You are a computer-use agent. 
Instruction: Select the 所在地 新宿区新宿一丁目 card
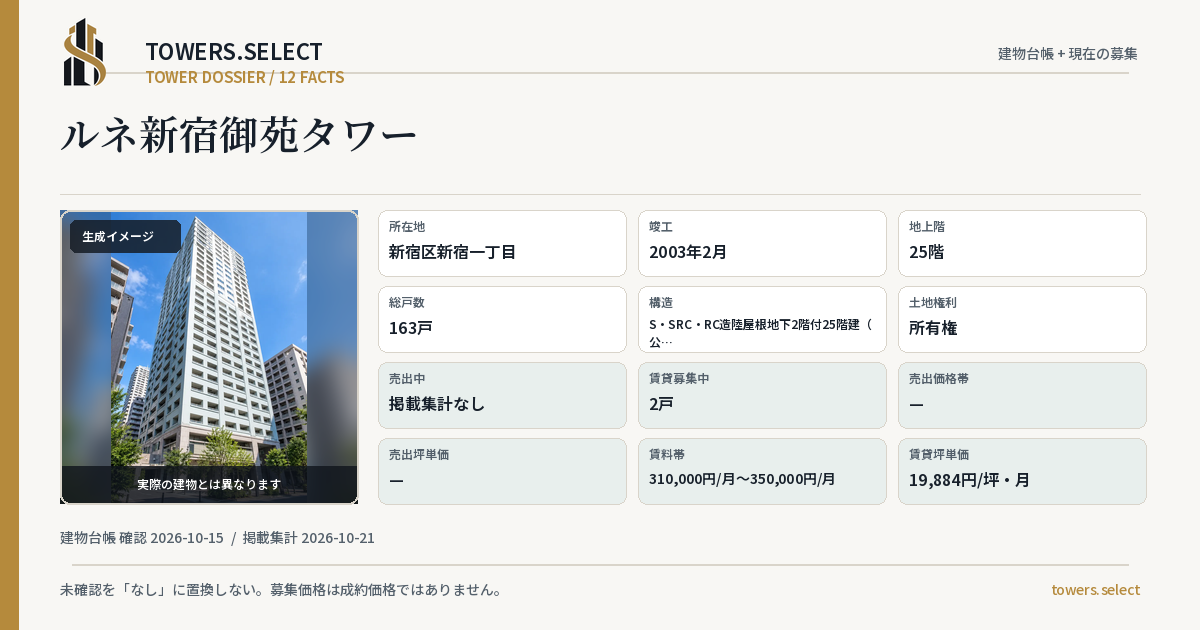(x=502, y=243)
